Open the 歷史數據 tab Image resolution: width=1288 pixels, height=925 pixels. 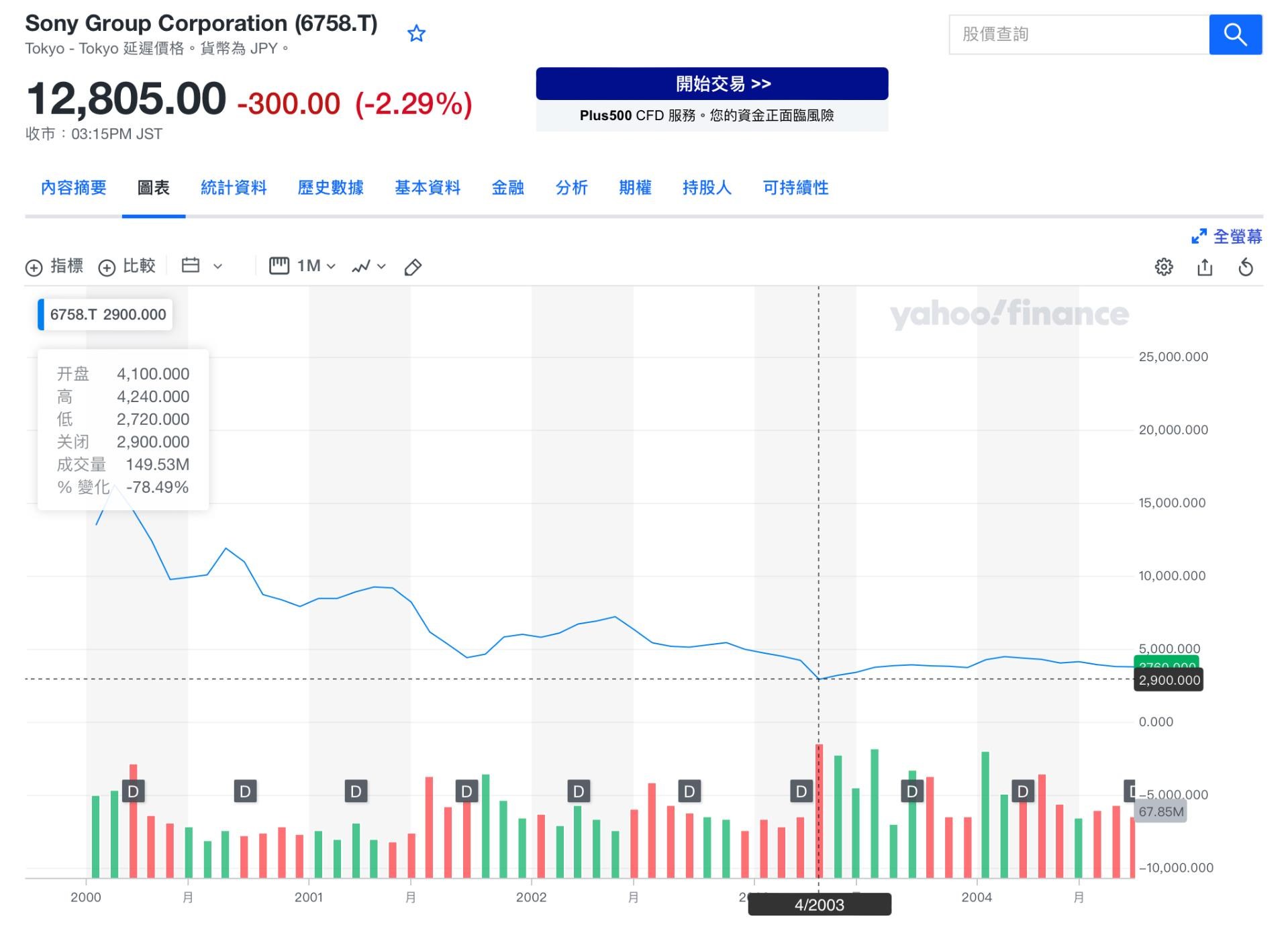330,188
